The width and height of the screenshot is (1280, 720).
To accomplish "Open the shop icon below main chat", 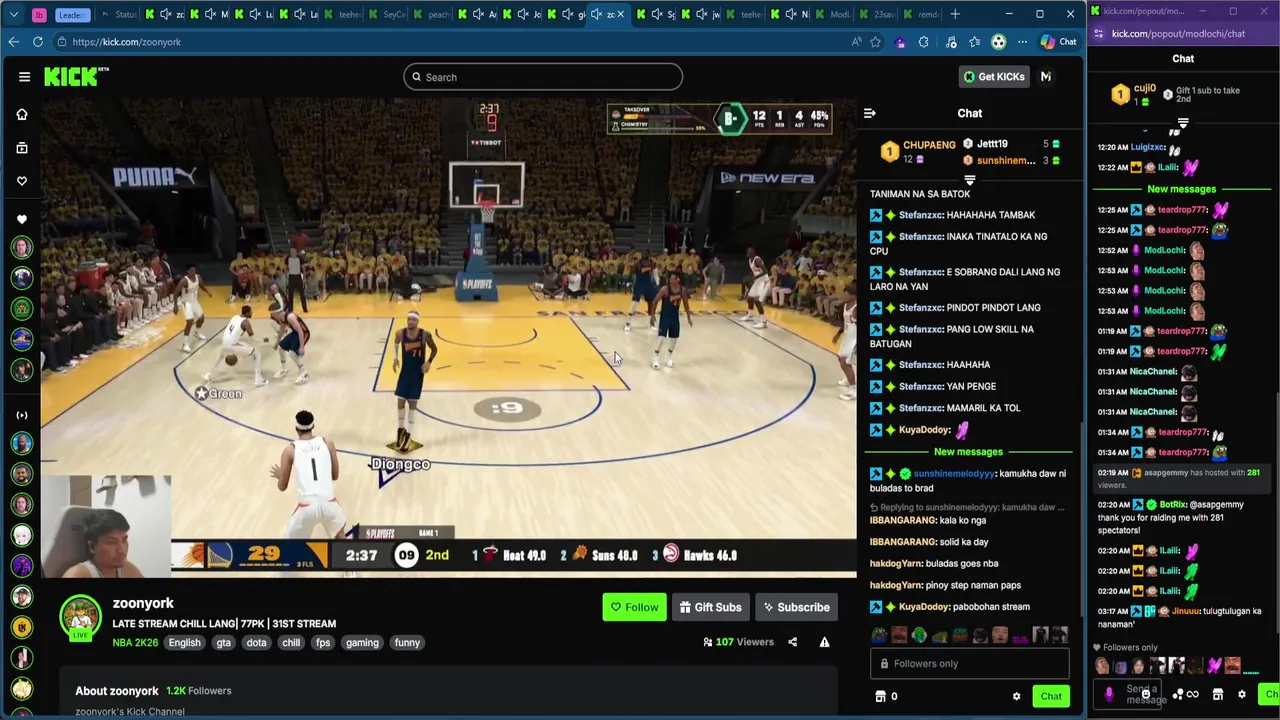I will 880,697.
